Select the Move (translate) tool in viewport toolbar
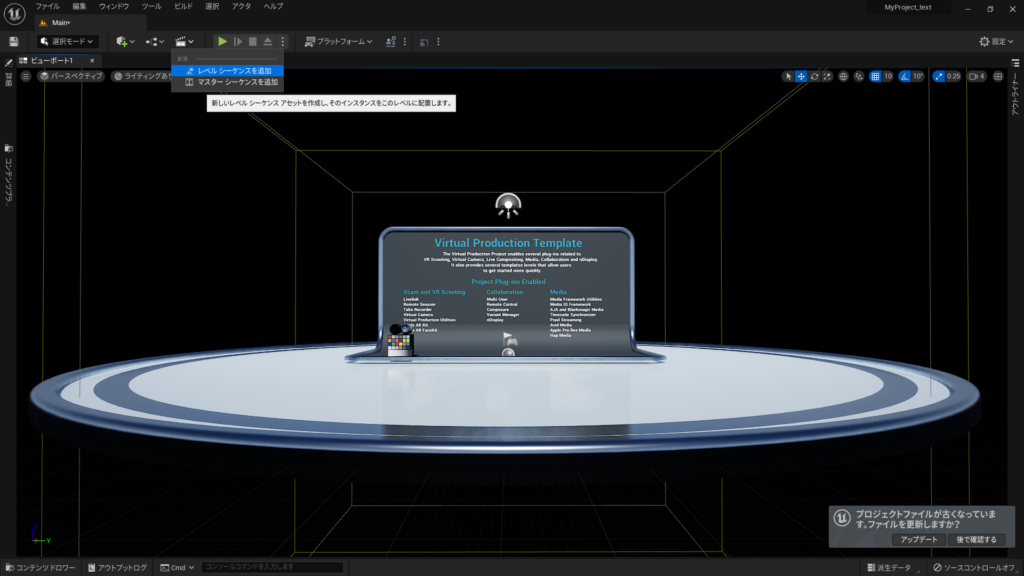This screenshot has height=576, width=1024. pos(801,76)
